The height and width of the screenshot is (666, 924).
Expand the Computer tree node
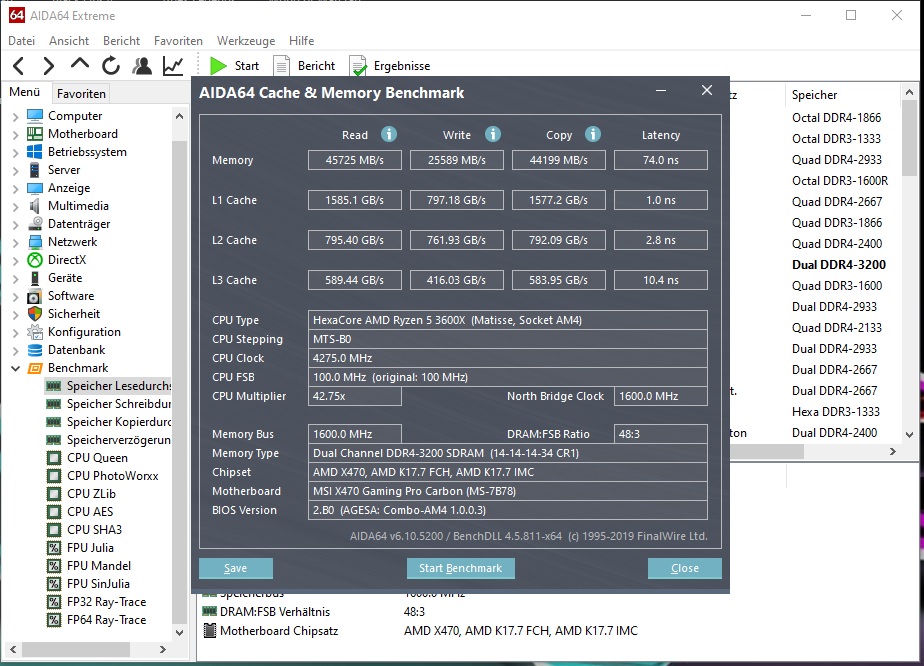tap(15, 117)
